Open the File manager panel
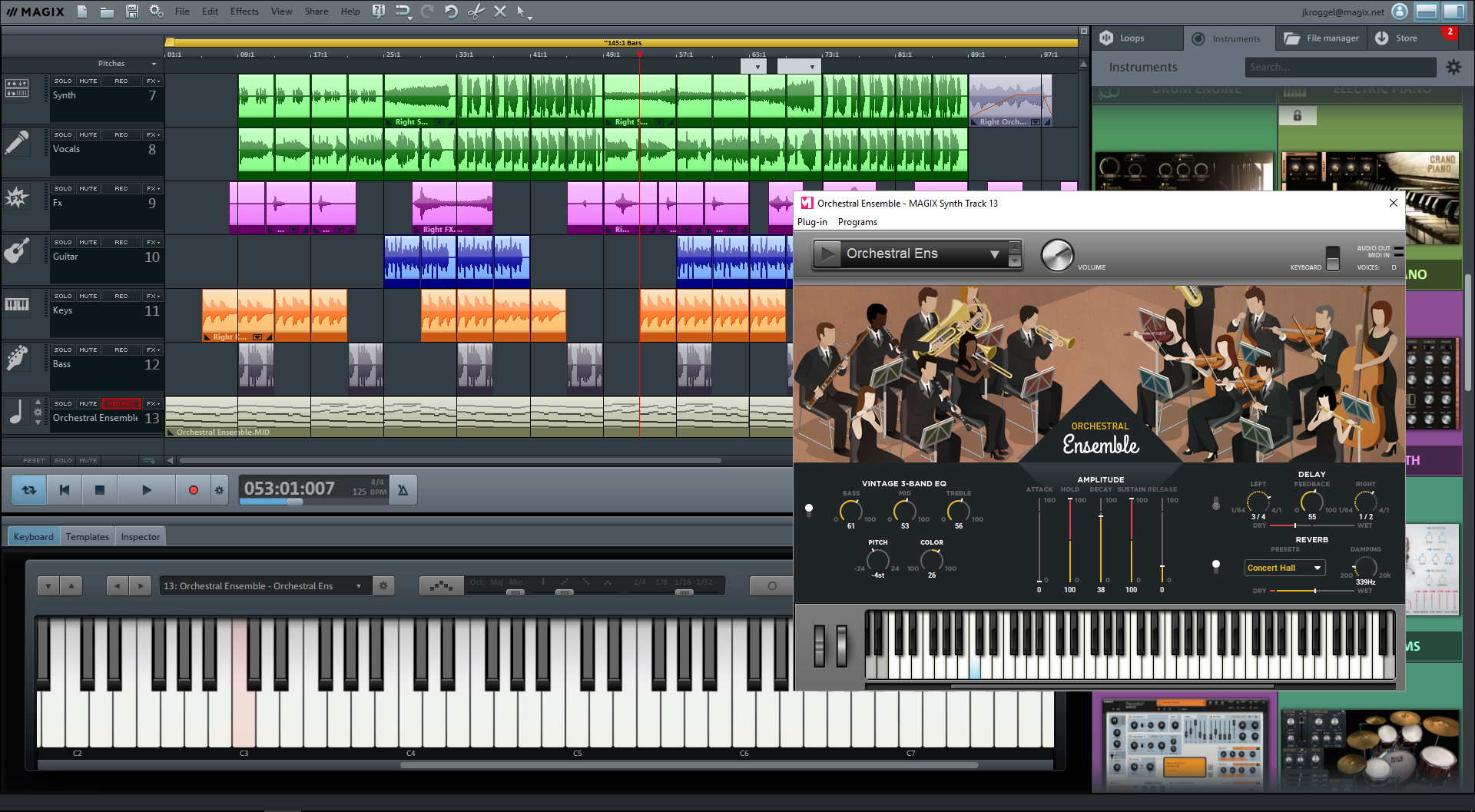Screen dimensions: 1475x812 pyautogui.click(x=1321, y=37)
